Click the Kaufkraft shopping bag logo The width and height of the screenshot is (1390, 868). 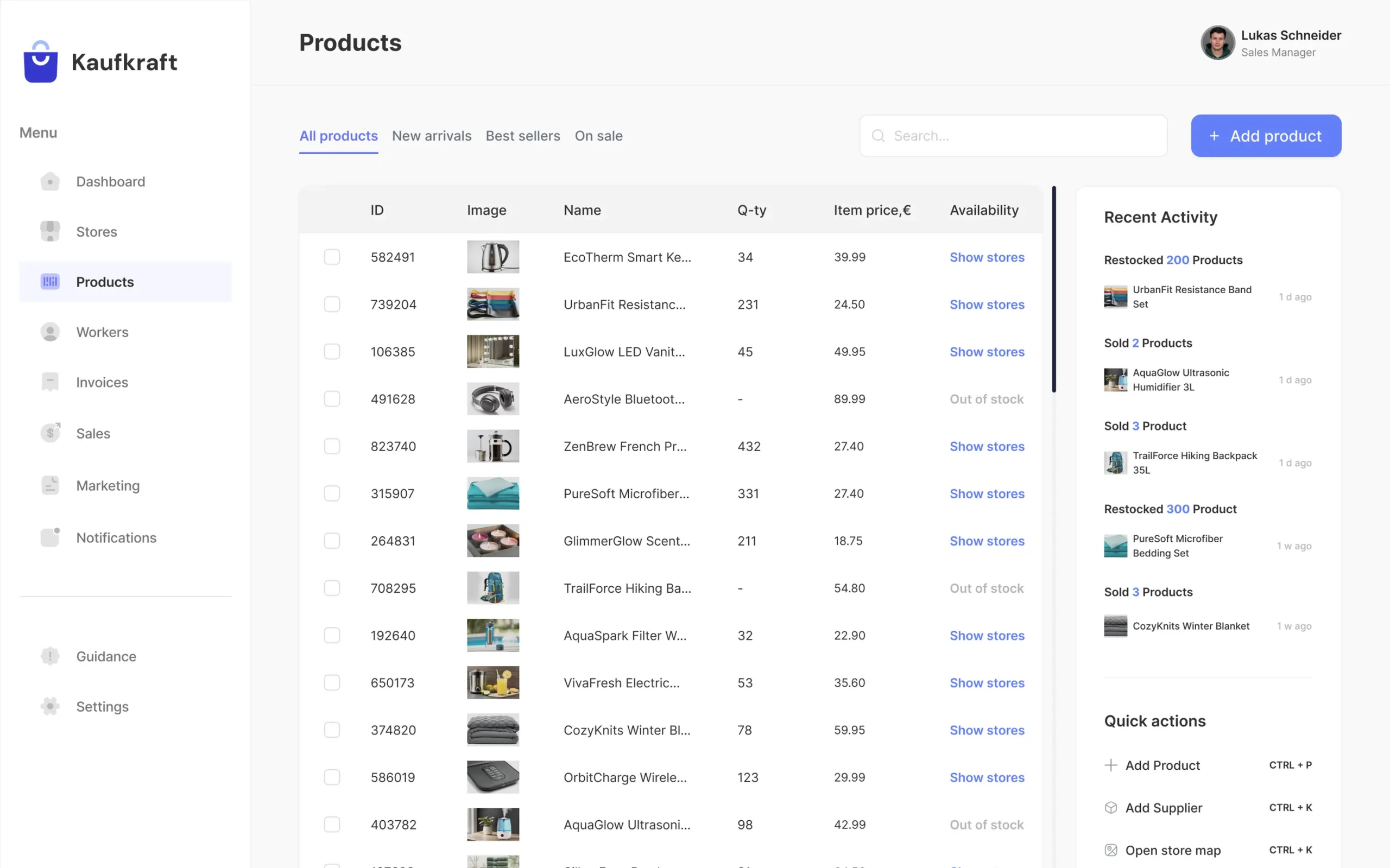coord(40,61)
